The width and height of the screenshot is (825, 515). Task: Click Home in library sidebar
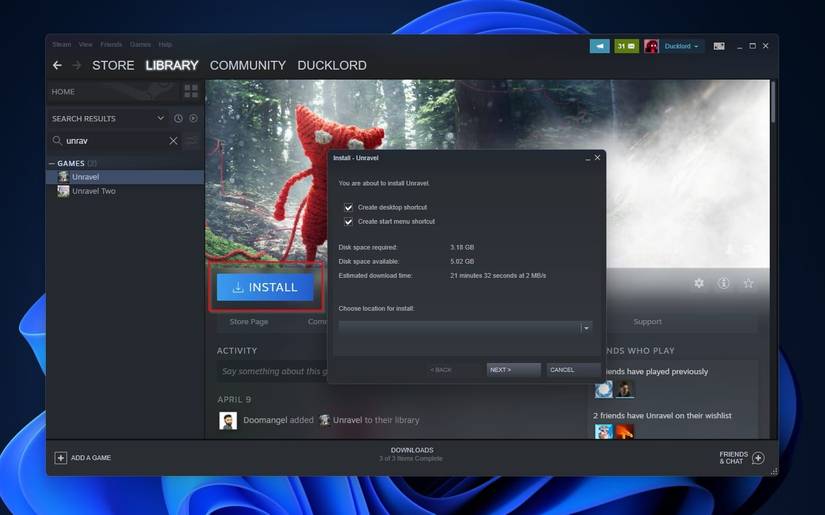[63, 92]
